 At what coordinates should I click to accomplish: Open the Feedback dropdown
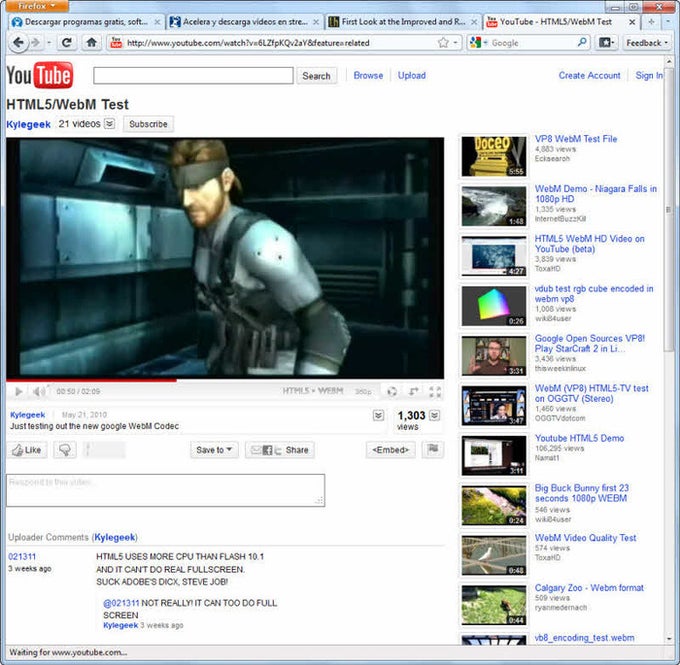tap(647, 43)
